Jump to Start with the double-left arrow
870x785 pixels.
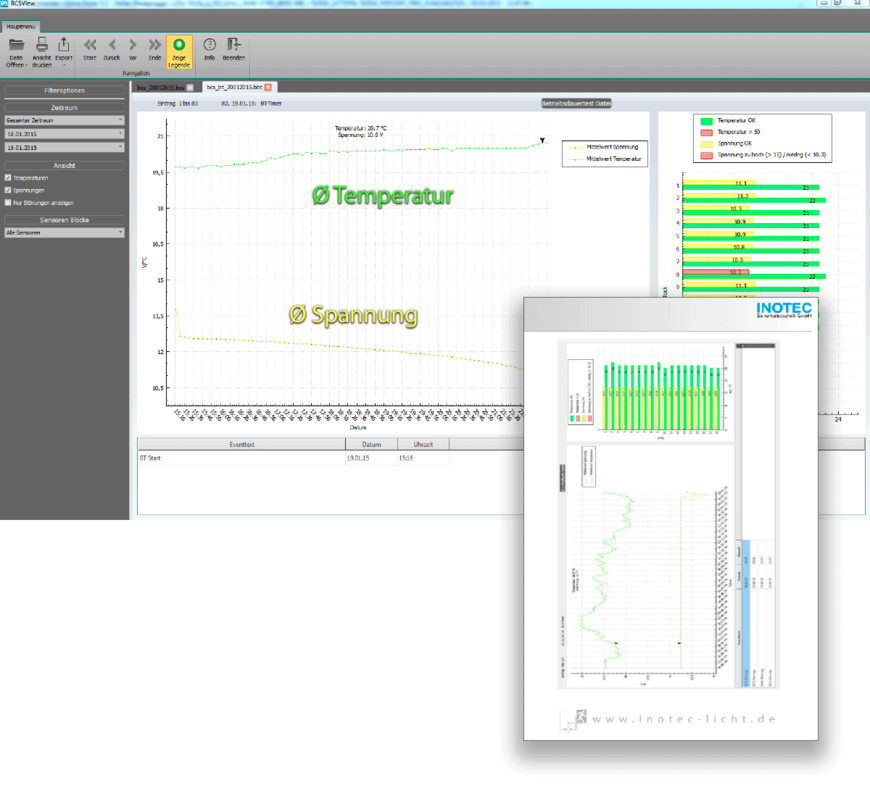tap(90, 45)
